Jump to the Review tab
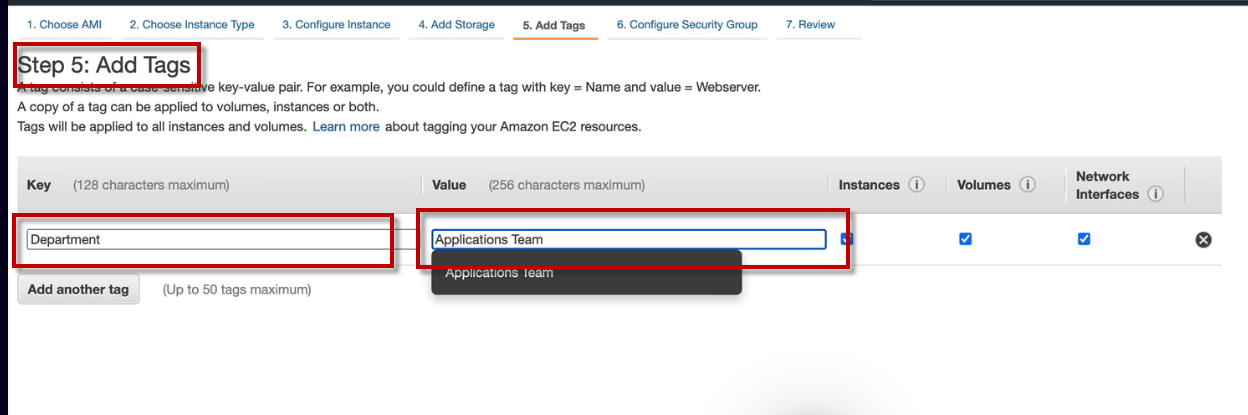The height and width of the screenshot is (415, 1248). coord(810,25)
